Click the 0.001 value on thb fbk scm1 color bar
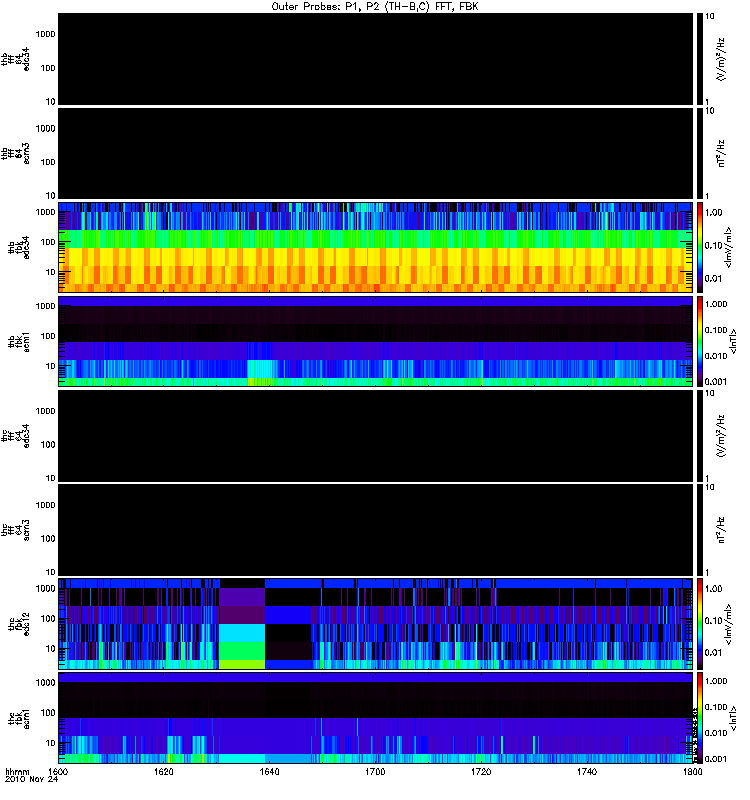Screen dimensions: 750x800 click(716, 382)
